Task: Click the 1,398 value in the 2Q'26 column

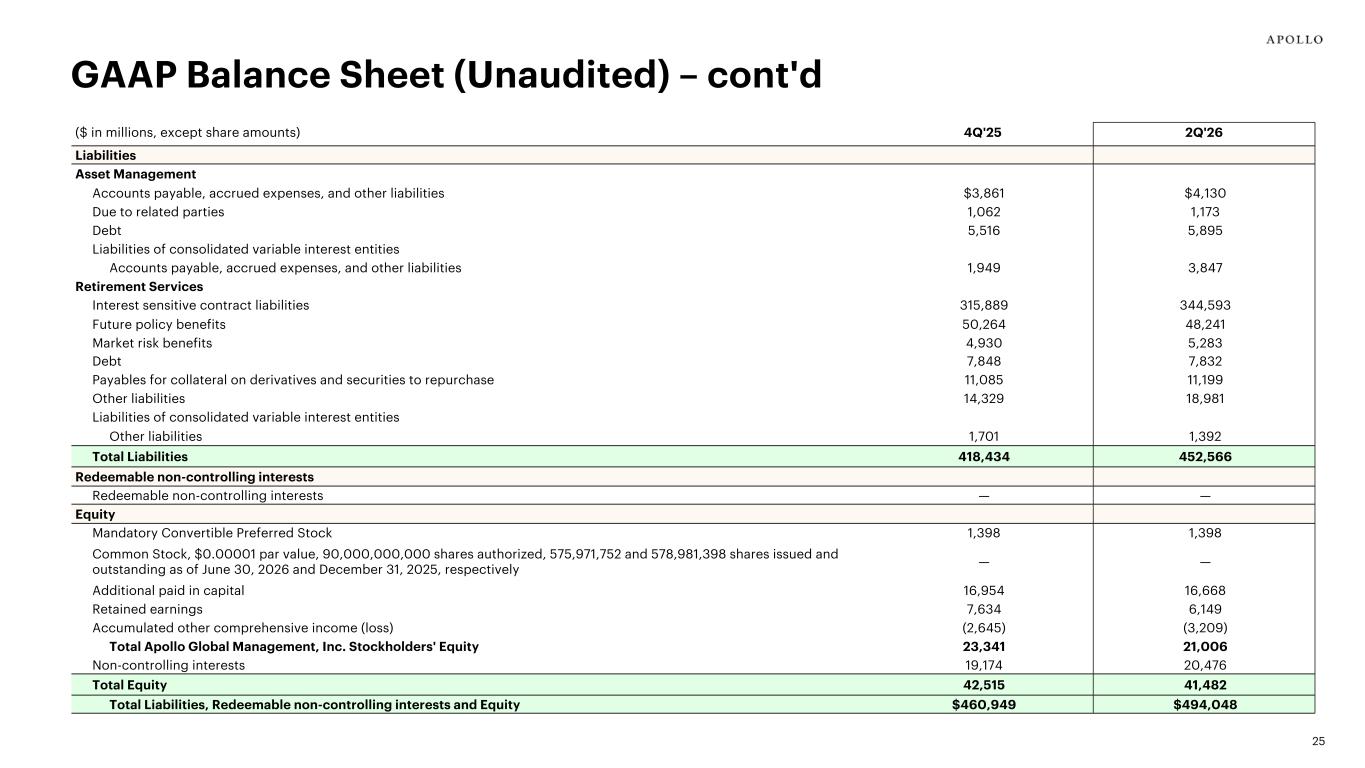Action: pyautogui.click(x=1204, y=533)
